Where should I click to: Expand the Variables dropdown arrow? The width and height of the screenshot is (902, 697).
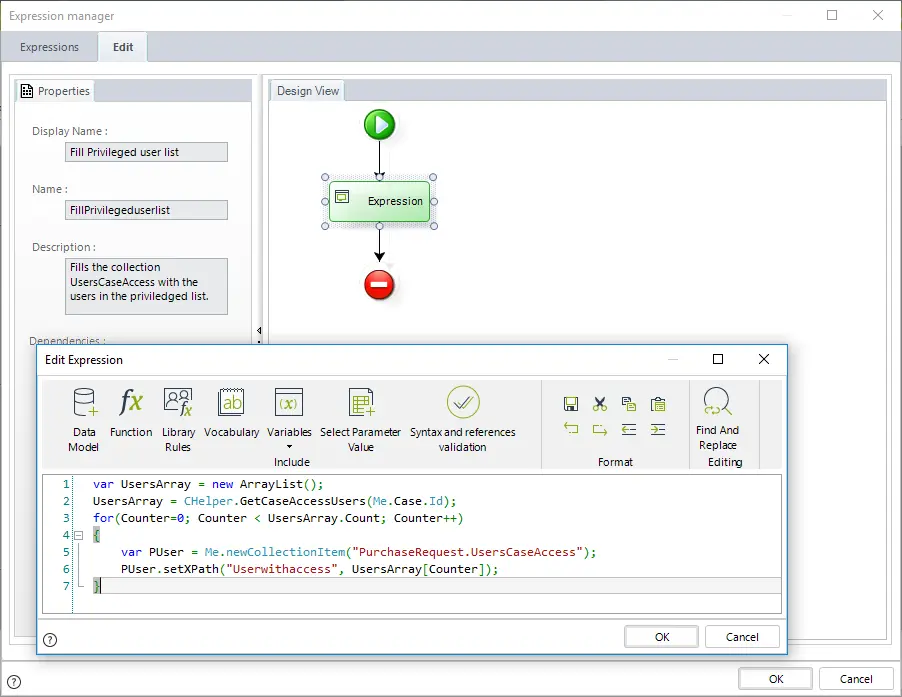click(x=289, y=446)
